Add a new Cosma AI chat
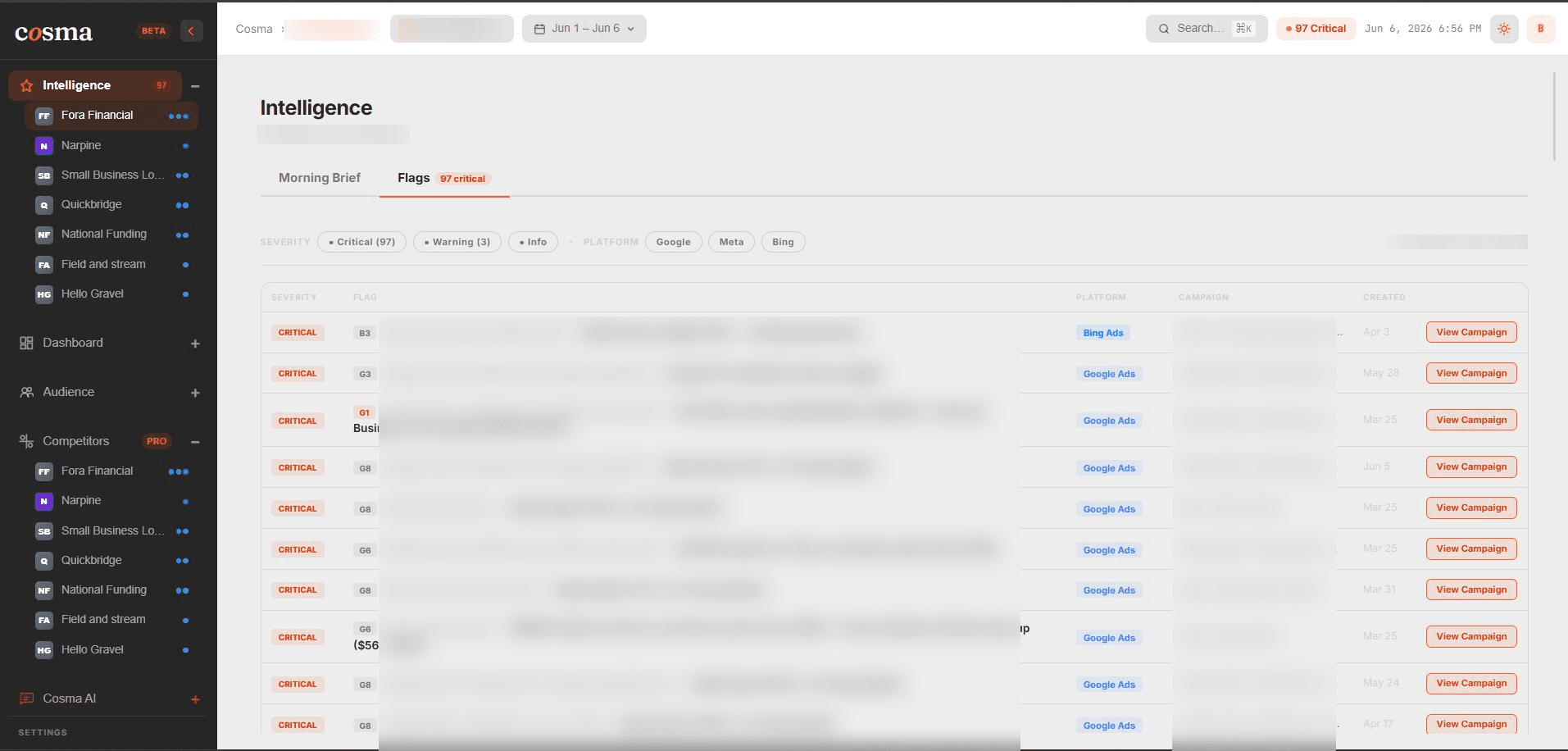The height and width of the screenshot is (751, 1568). (195, 699)
